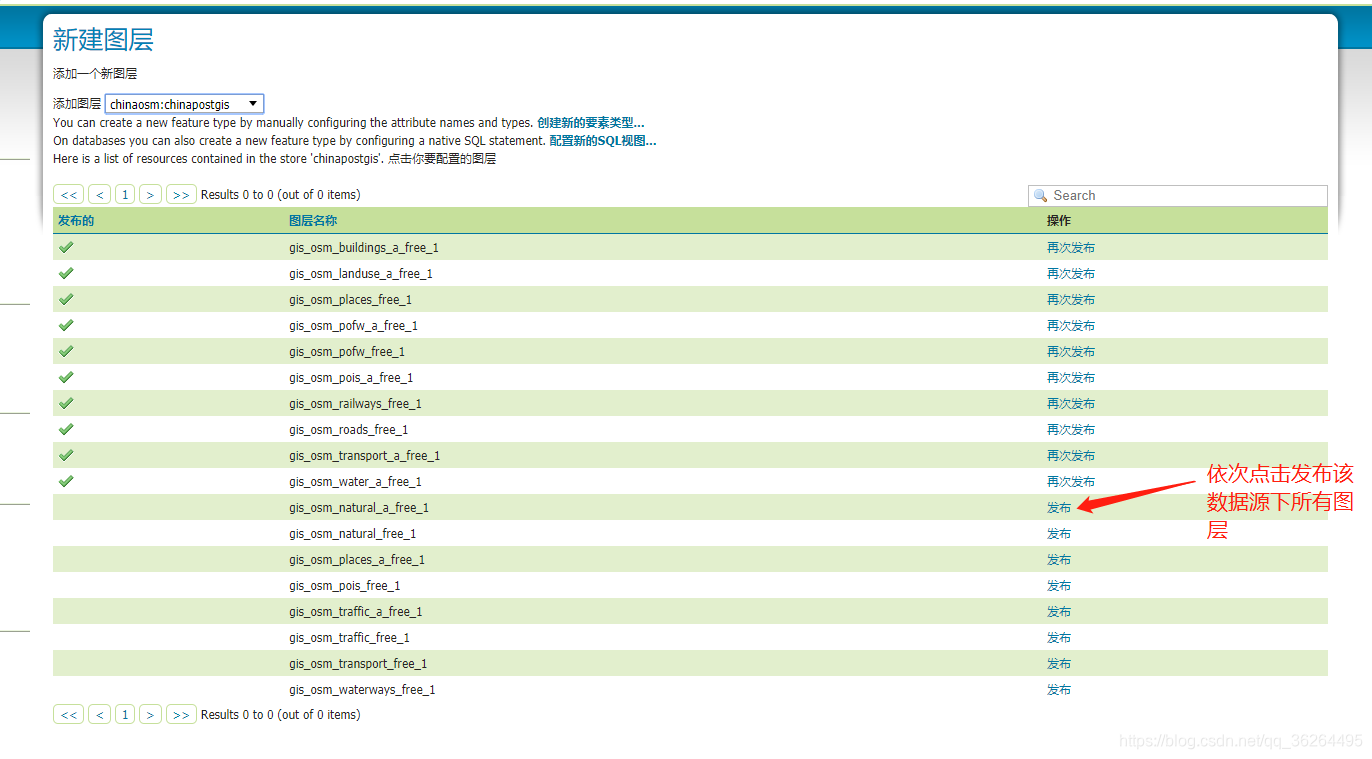This screenshot has height=759, width=1372.
Task: Republish gis_osm_water_a_free_1 via 再次发布
Action: tap(1071, 482)
